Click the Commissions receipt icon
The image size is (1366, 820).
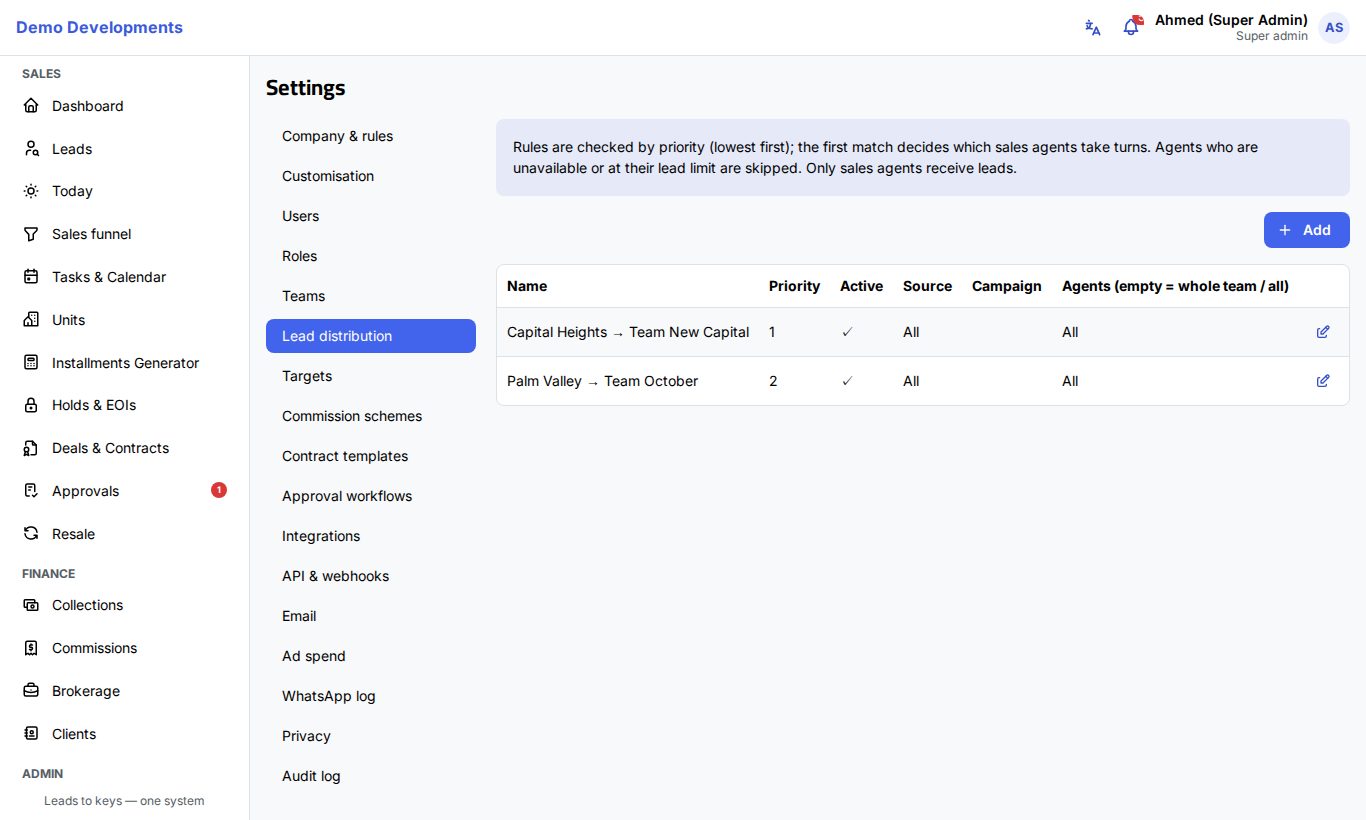31,648
